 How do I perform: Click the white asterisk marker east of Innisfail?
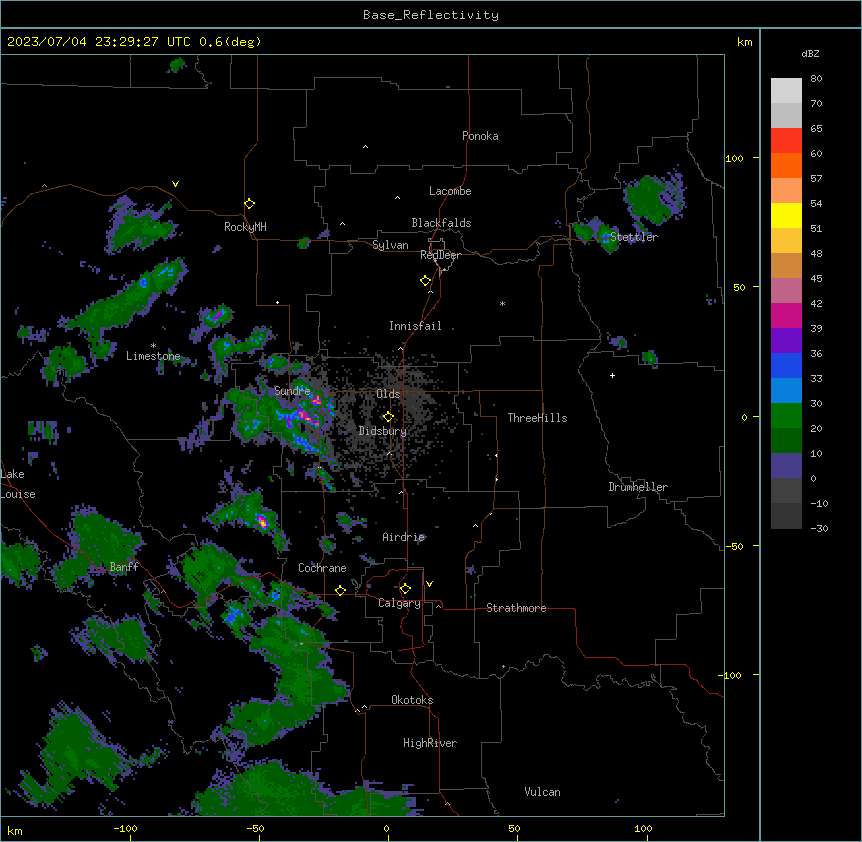pyautogui.click(x=502, y=303)
